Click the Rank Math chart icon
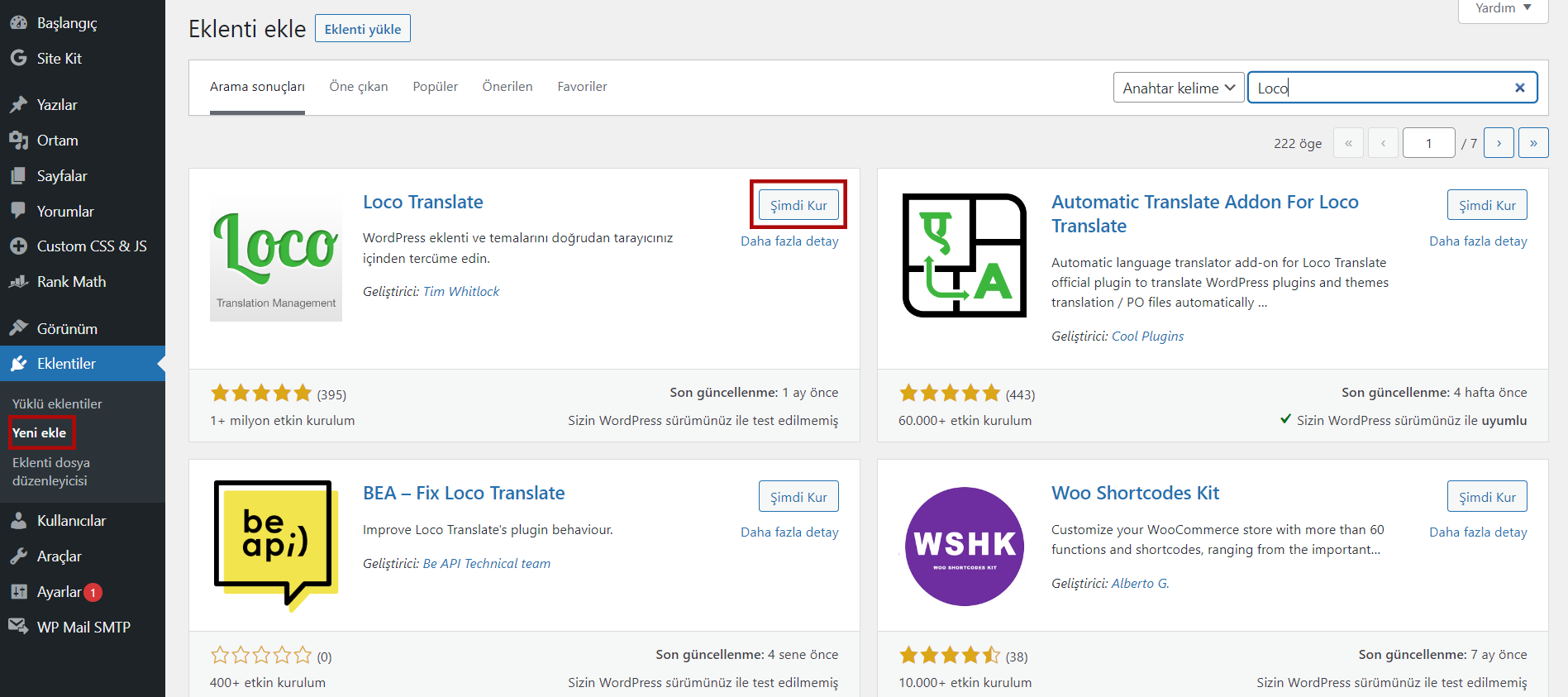The width and height of the screenshot is (1568, 697). [x=18, y=282]
